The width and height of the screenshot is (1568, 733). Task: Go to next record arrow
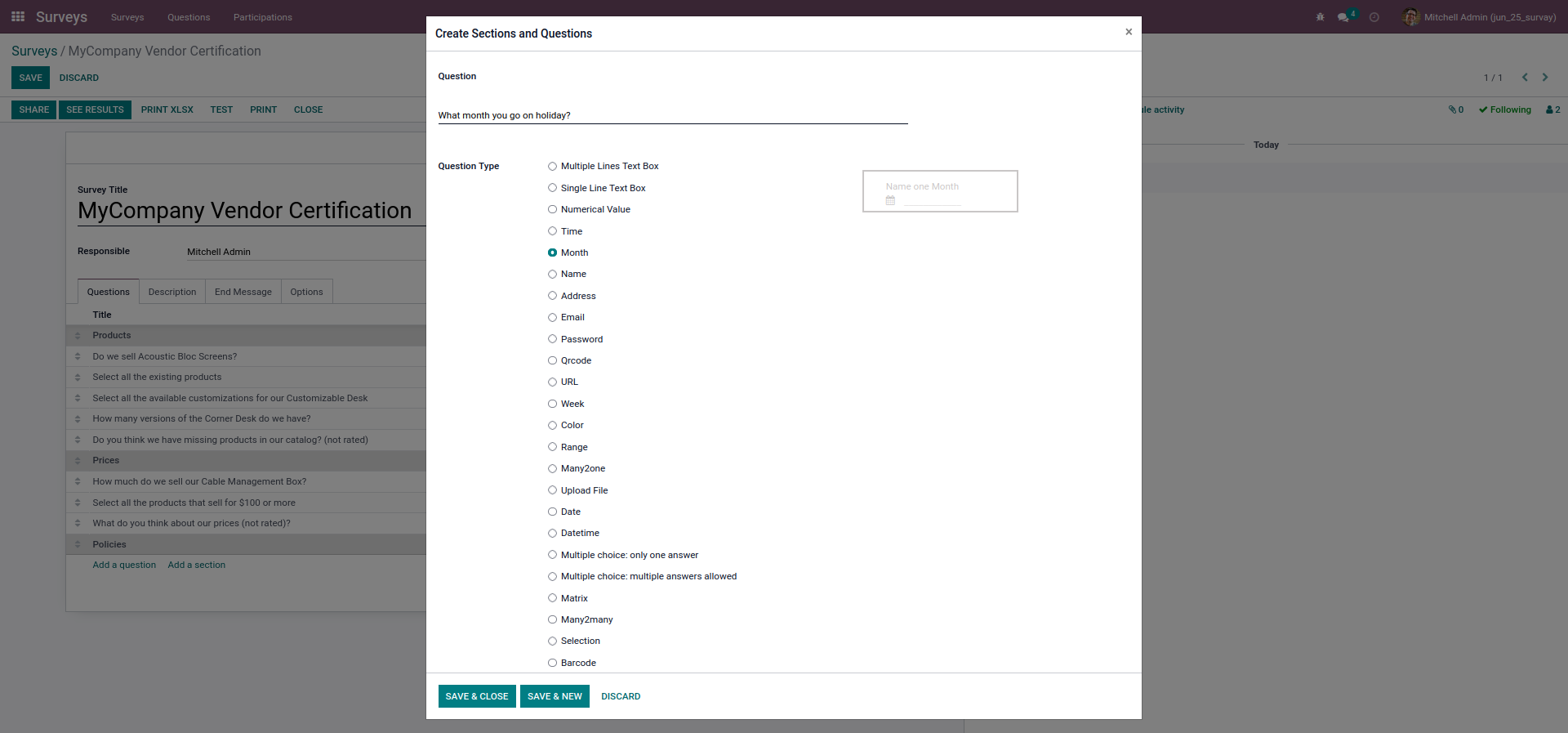pos(1545,77)
